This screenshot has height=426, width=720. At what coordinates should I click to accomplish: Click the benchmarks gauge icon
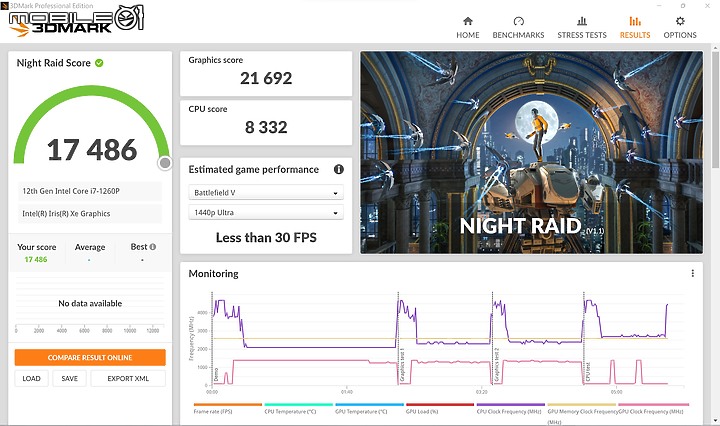click(x=518, y=21)
